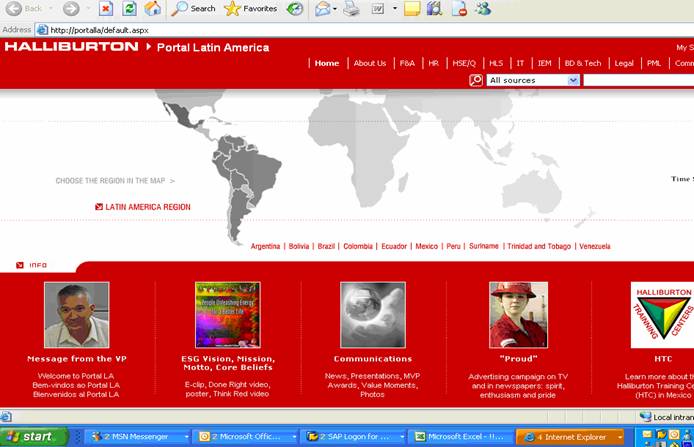The width and height of the screenshot is (694, 447).
Task: Open the Argentina country link
Action: [x=265, y=246]
